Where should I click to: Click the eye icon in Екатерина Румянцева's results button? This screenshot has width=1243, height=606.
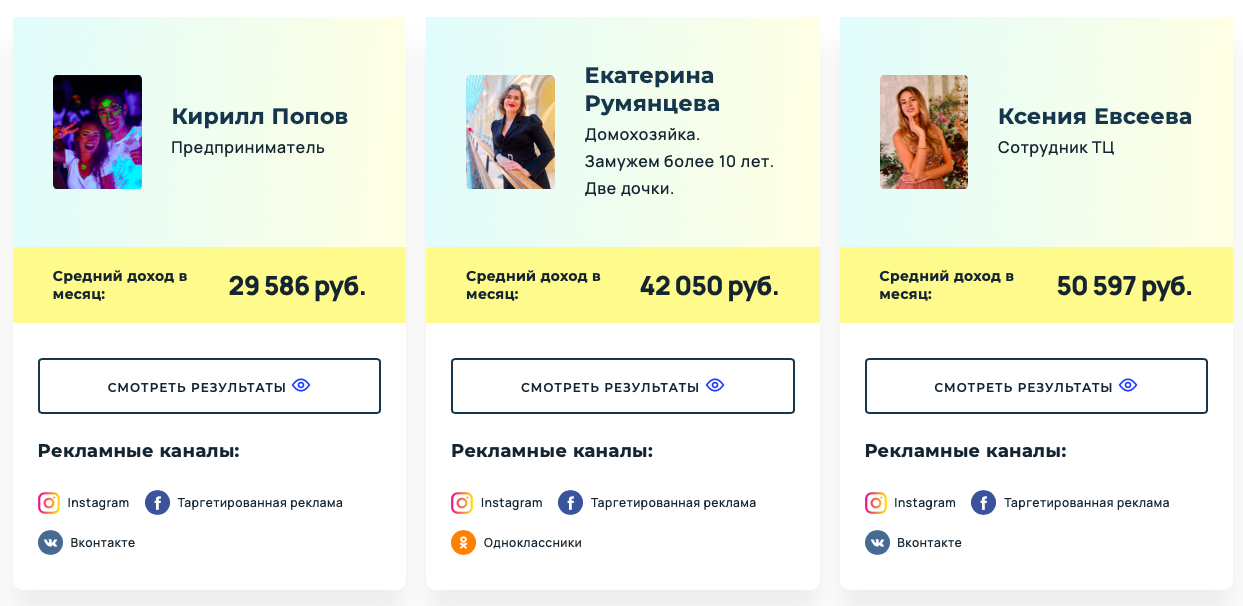(x=715, y=385)
